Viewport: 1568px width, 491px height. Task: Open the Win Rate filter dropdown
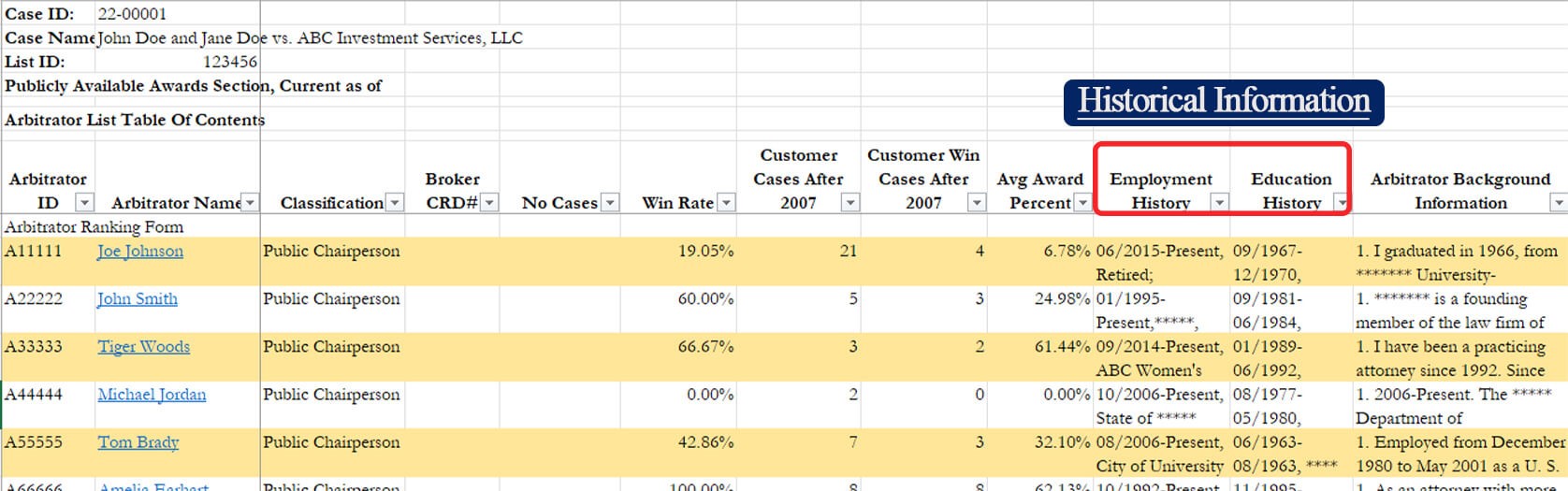coord(726,203)
